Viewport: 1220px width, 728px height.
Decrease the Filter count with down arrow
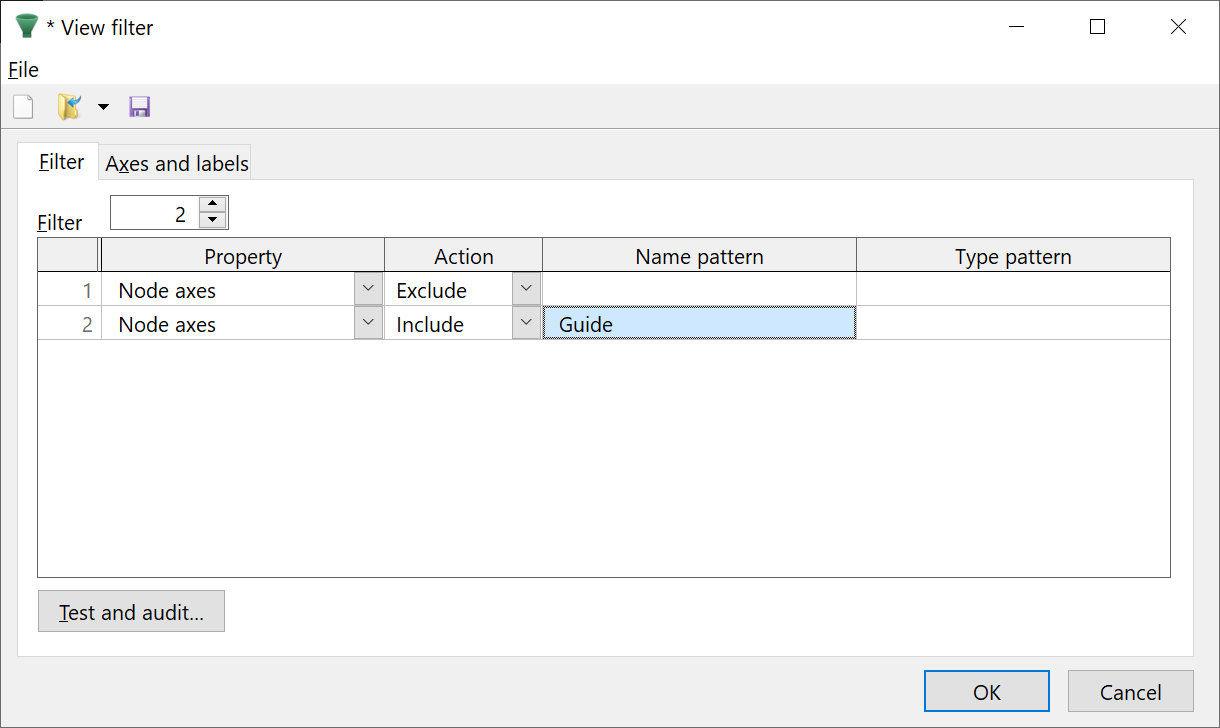[x=212, y=221]
